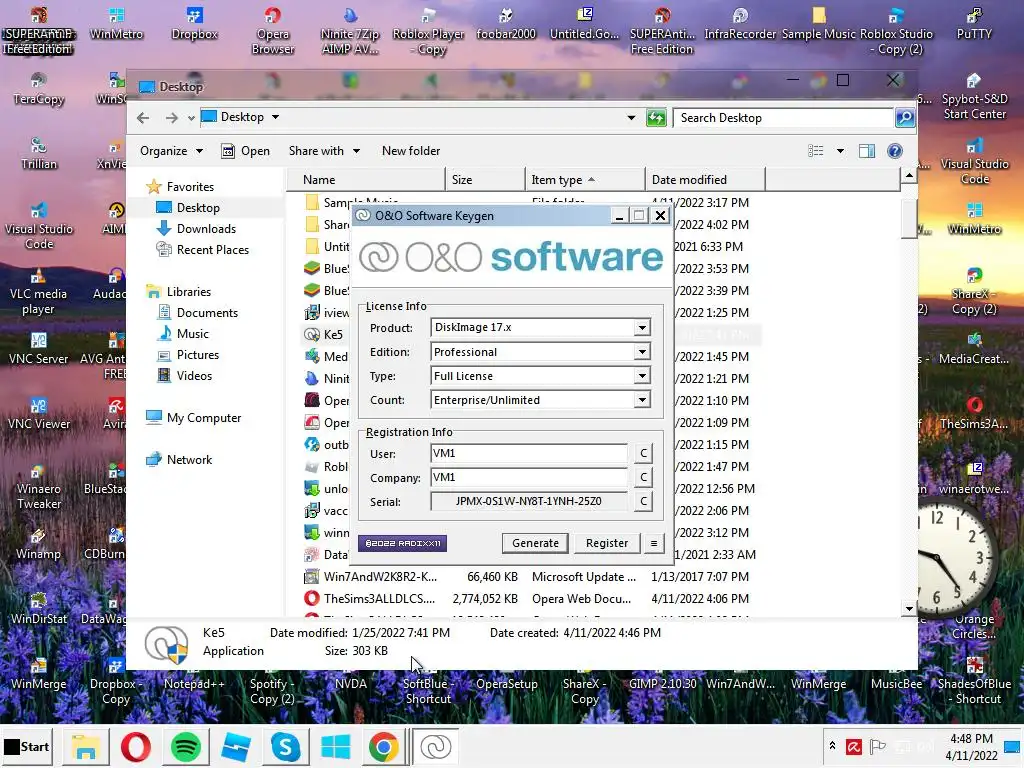Open the Product dropdown showing DiskImage 17.x
Screen dimensions: 1024x768
coord(642,327)
